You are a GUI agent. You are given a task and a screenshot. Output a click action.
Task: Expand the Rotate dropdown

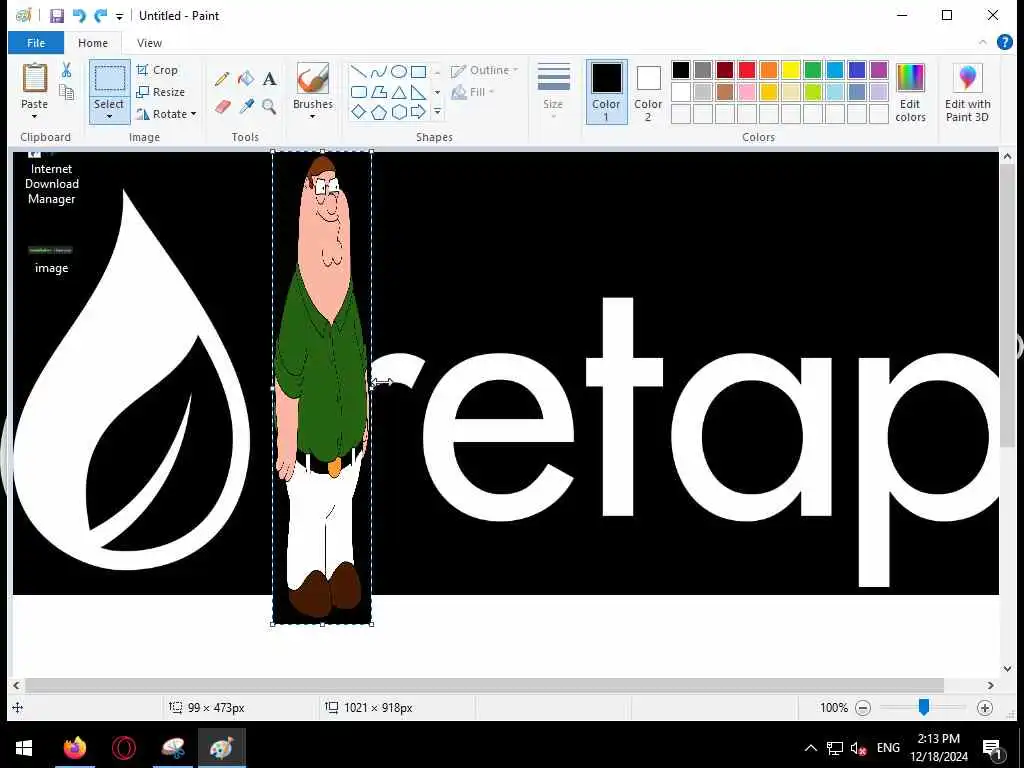tap(193, 114)
